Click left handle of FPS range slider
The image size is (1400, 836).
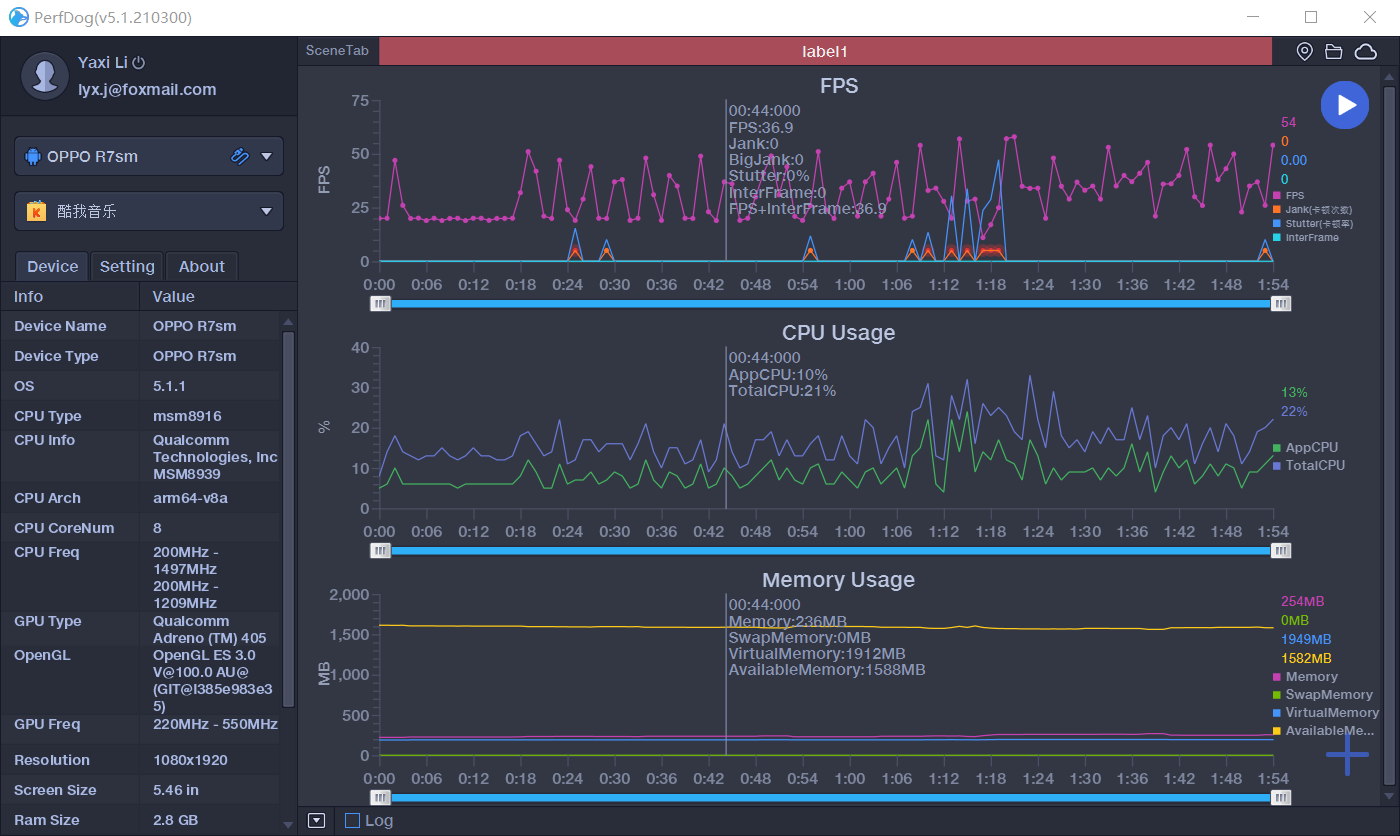pyautogui.click(x=381, y=303)
